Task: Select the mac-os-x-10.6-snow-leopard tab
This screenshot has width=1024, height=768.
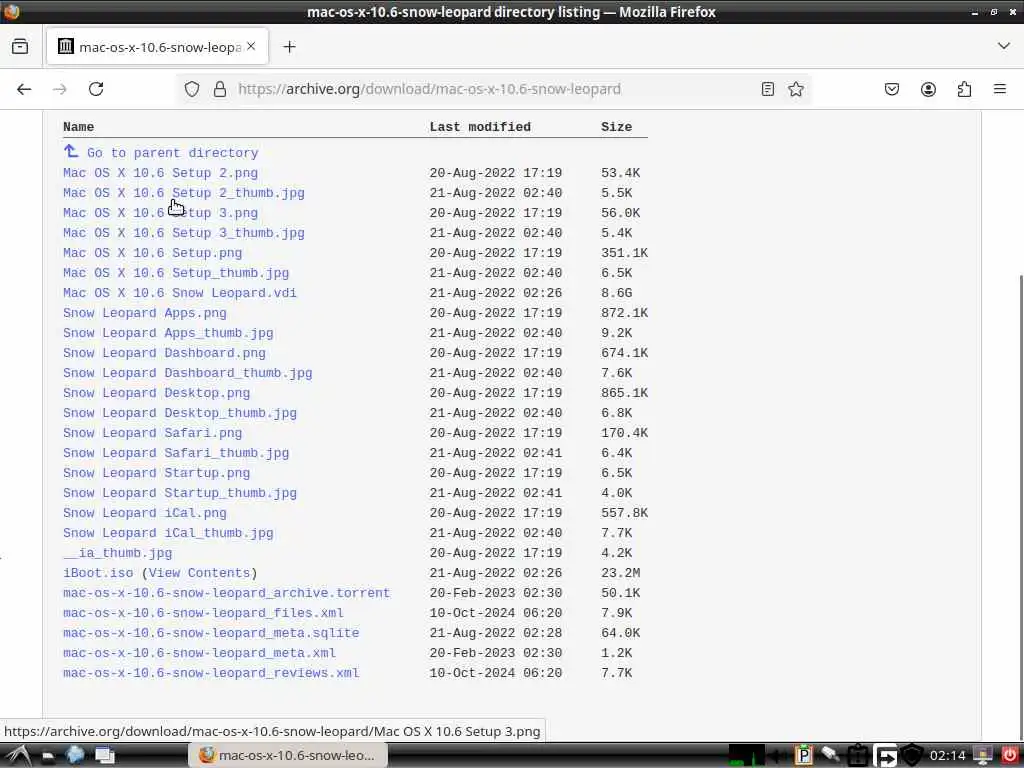Action: (157, 46)
